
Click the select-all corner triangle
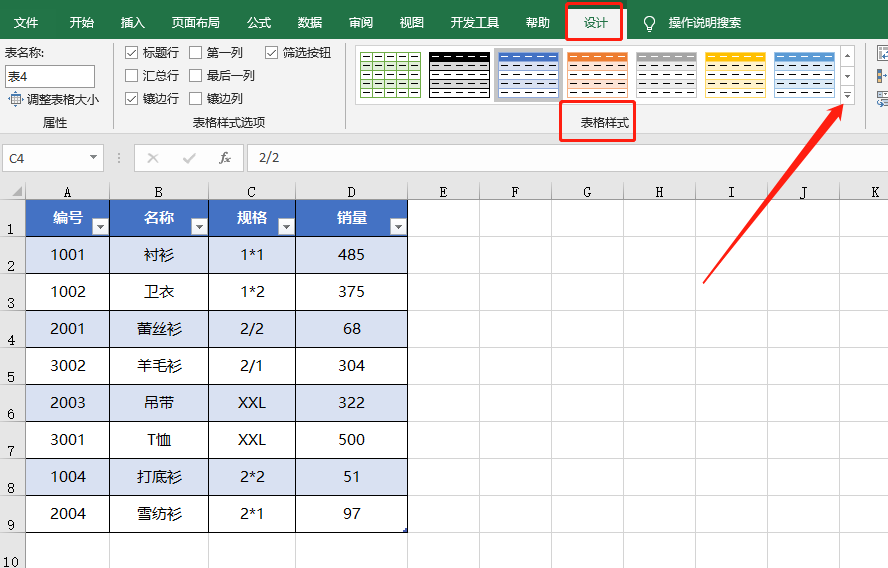click(x=17, y=191)
